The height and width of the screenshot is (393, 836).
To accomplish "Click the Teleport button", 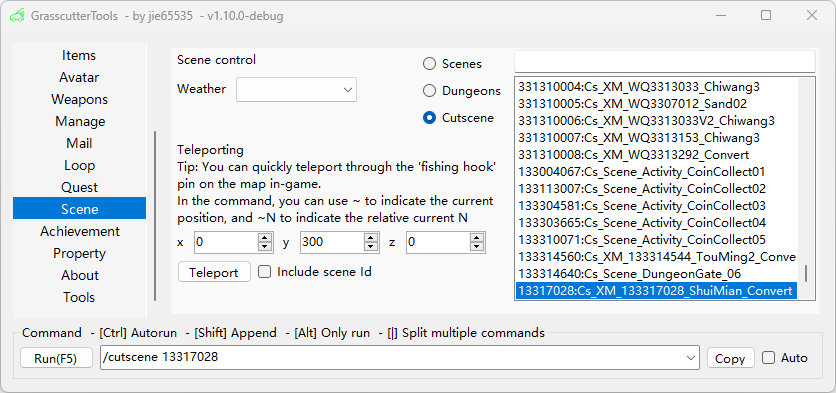I will point(214,272).
